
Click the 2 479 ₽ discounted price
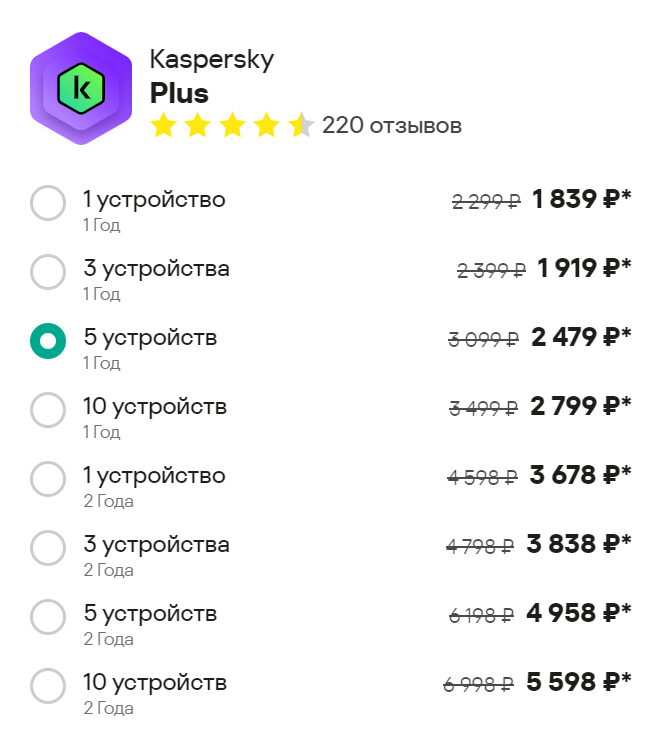[582, 337]
